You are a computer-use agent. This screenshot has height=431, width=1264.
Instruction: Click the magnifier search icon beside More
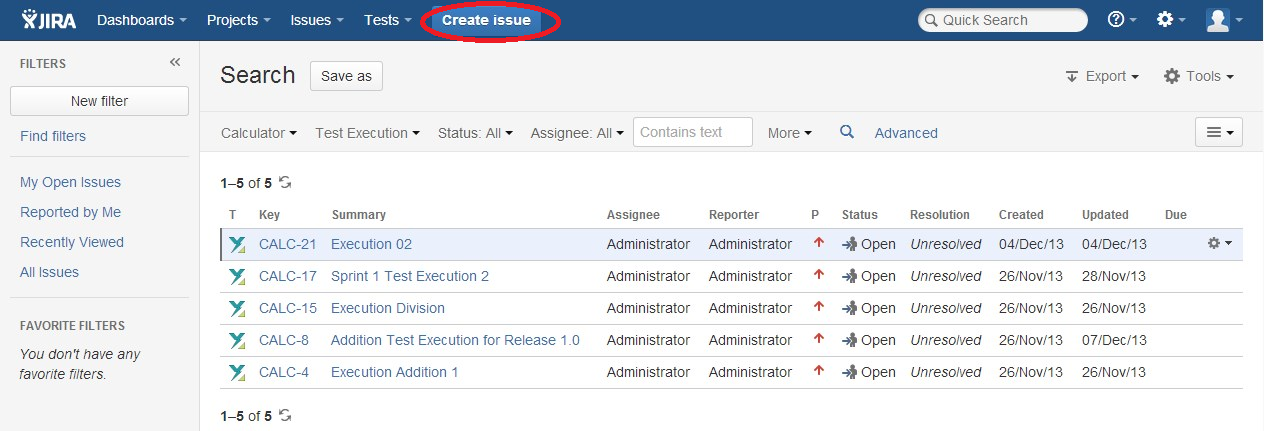coord(847,132)
